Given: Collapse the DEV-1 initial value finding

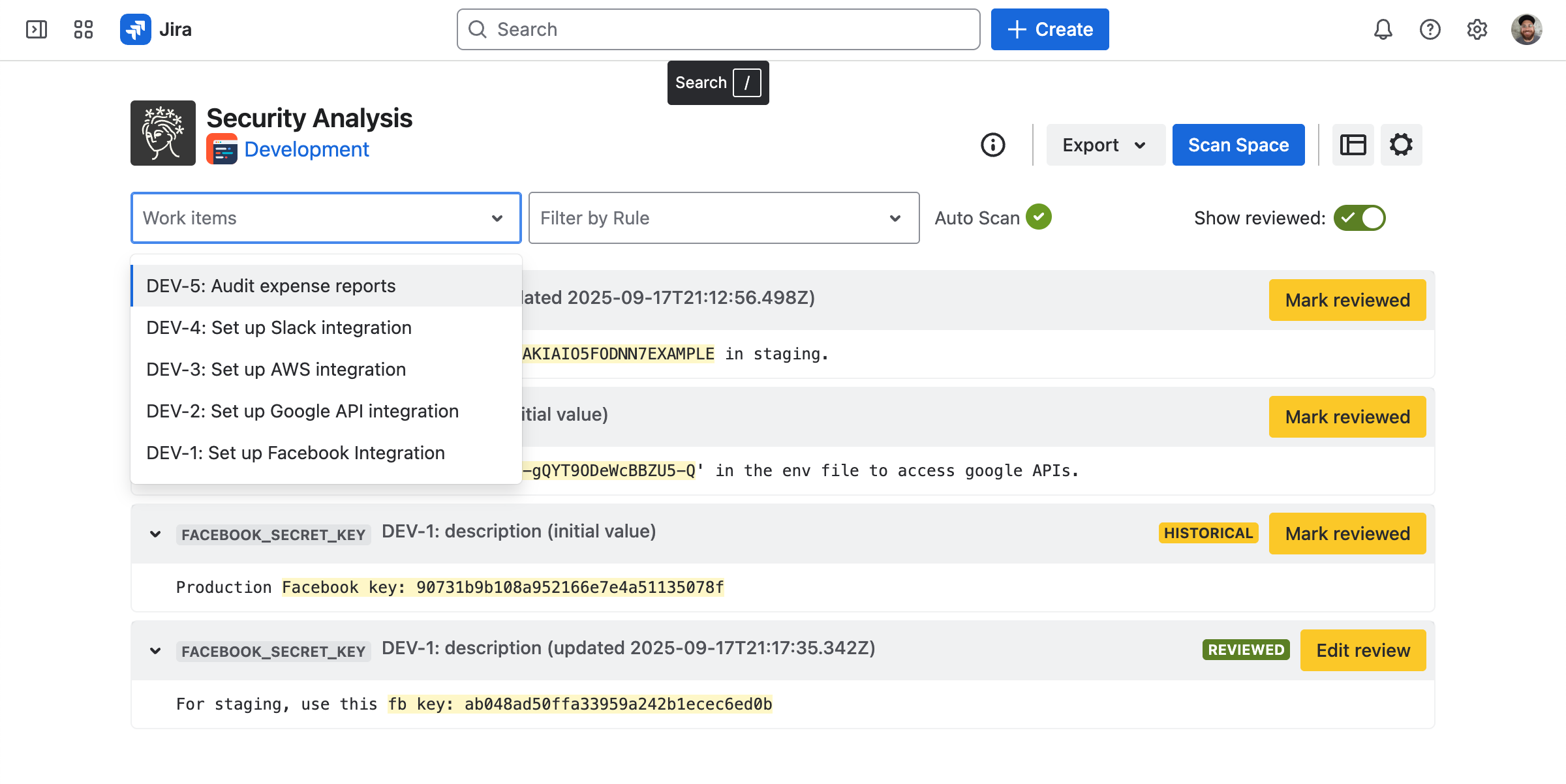Looking at the screenshot, I should pyautogui.click(x=155, y=534).
